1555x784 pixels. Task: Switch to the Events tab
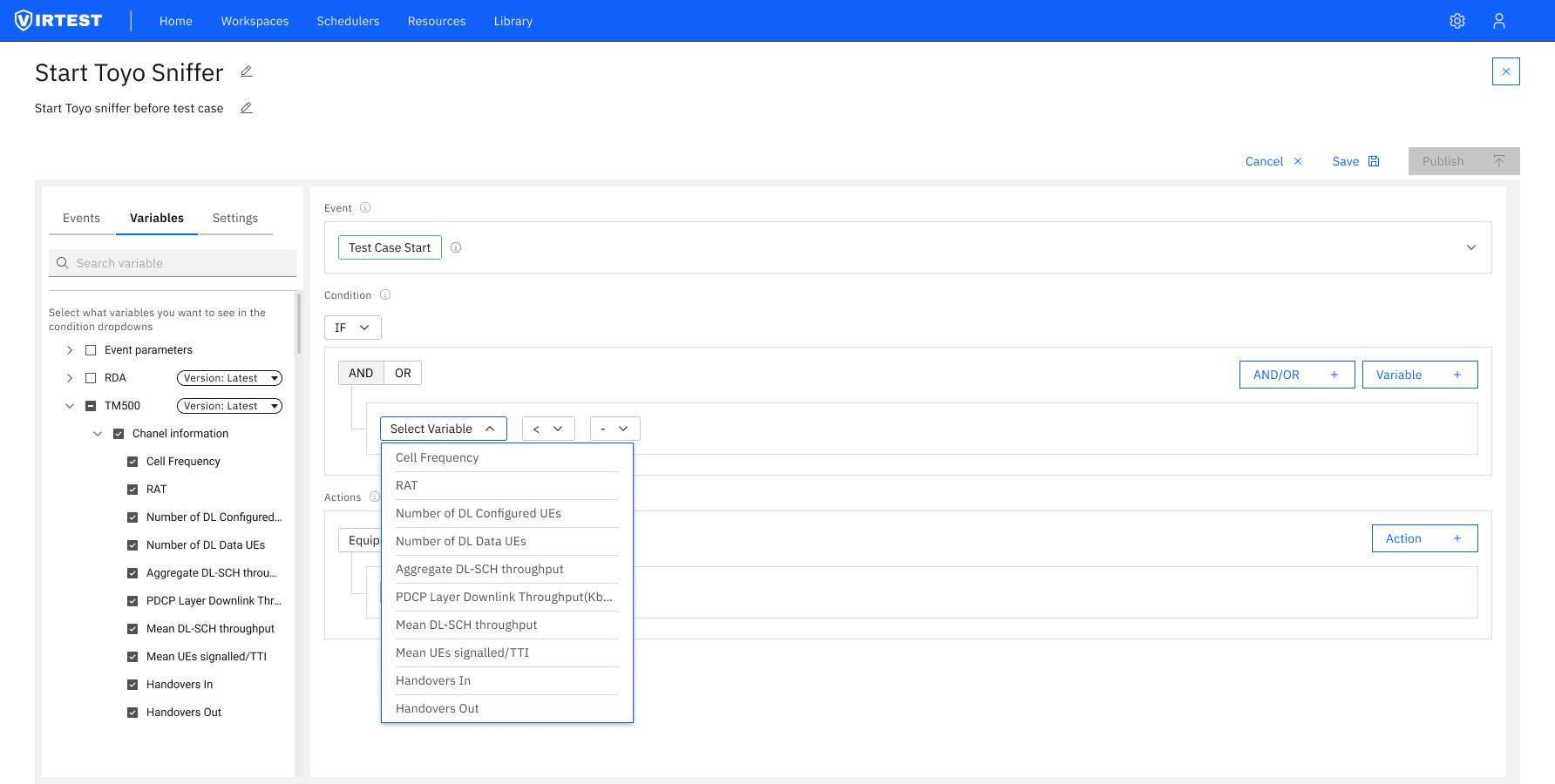[x=81, y=218]
